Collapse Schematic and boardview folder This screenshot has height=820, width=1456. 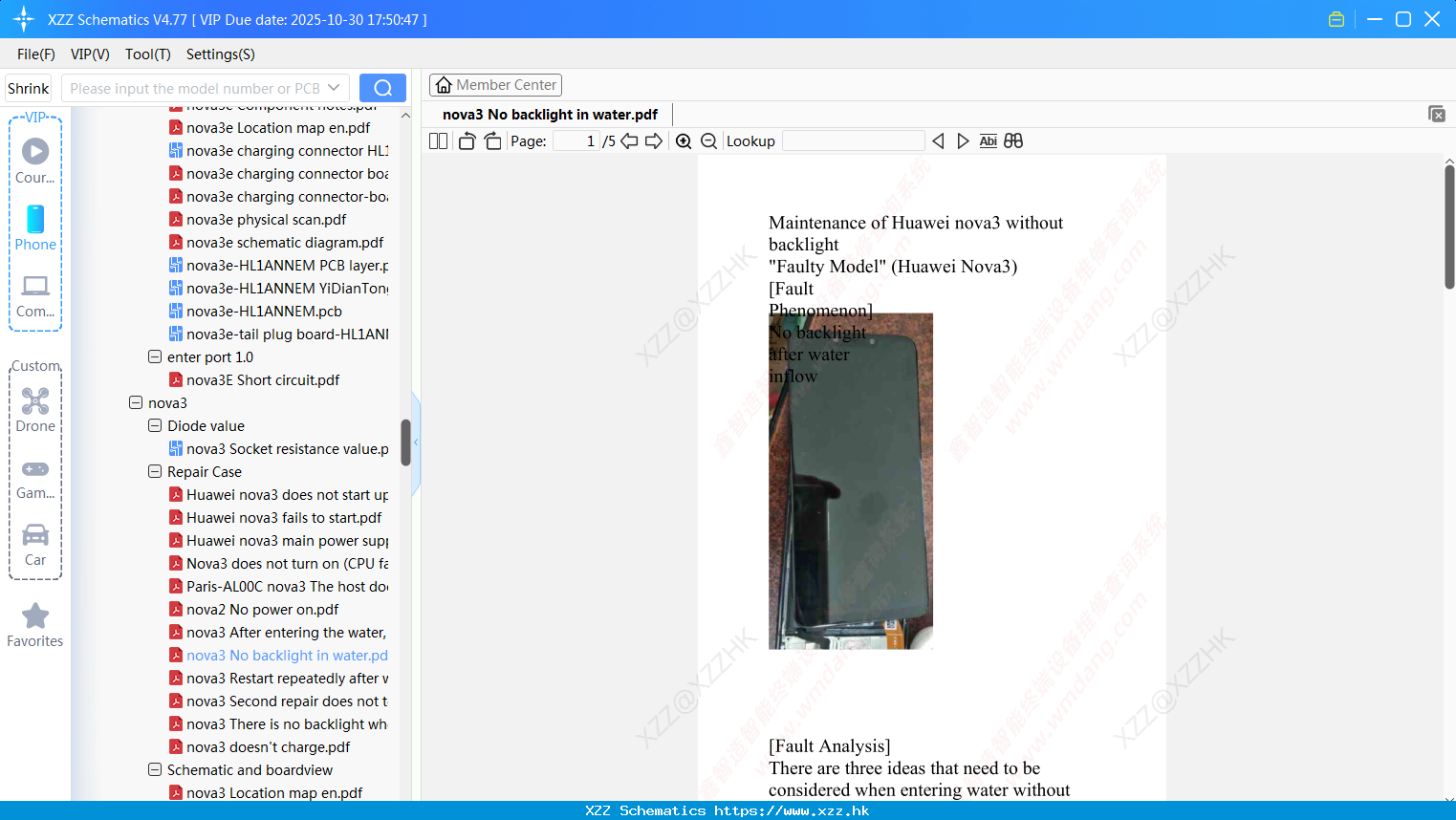pyautogui.click(x=155, y=770)
